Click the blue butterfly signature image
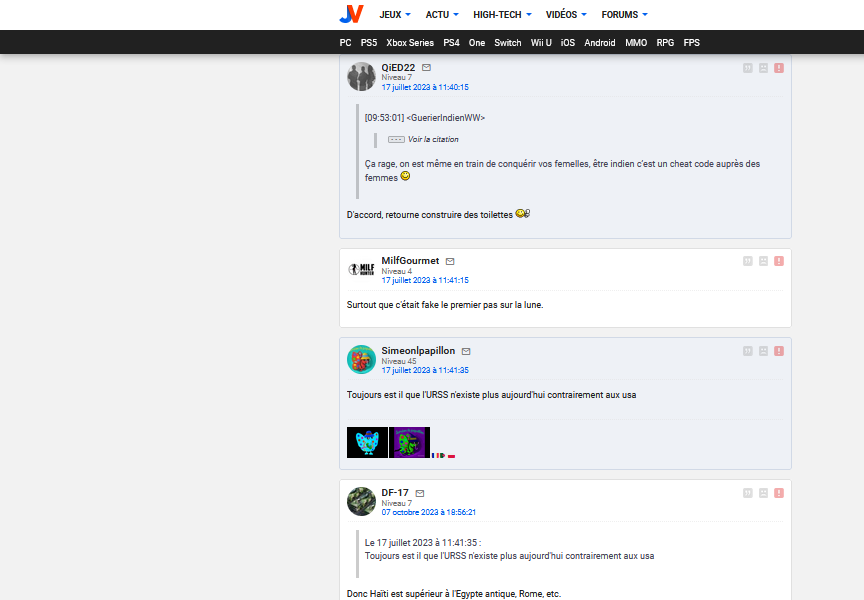Image resolution: width=864 pixels, height=600 pixels. click(367, 443)
